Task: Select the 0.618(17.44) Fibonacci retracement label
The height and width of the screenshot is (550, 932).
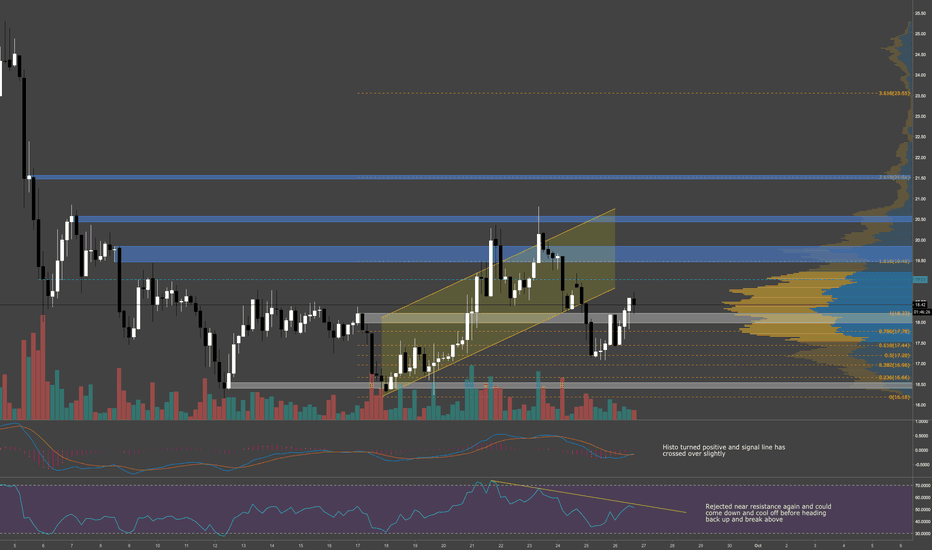Action: pyautogui.click(x=894, y=345)
